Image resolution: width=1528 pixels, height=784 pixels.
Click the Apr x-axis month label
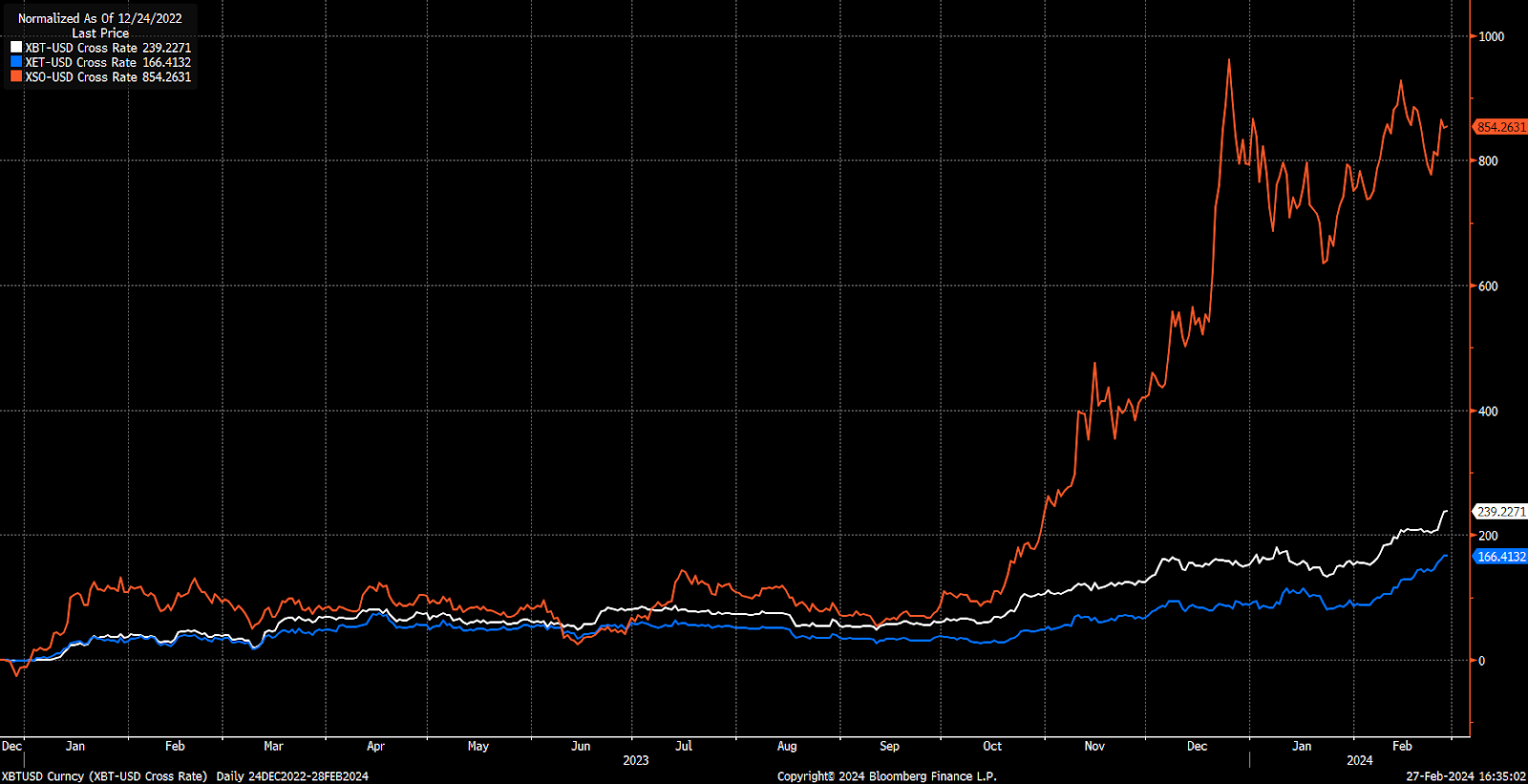(x=375, y=746)
